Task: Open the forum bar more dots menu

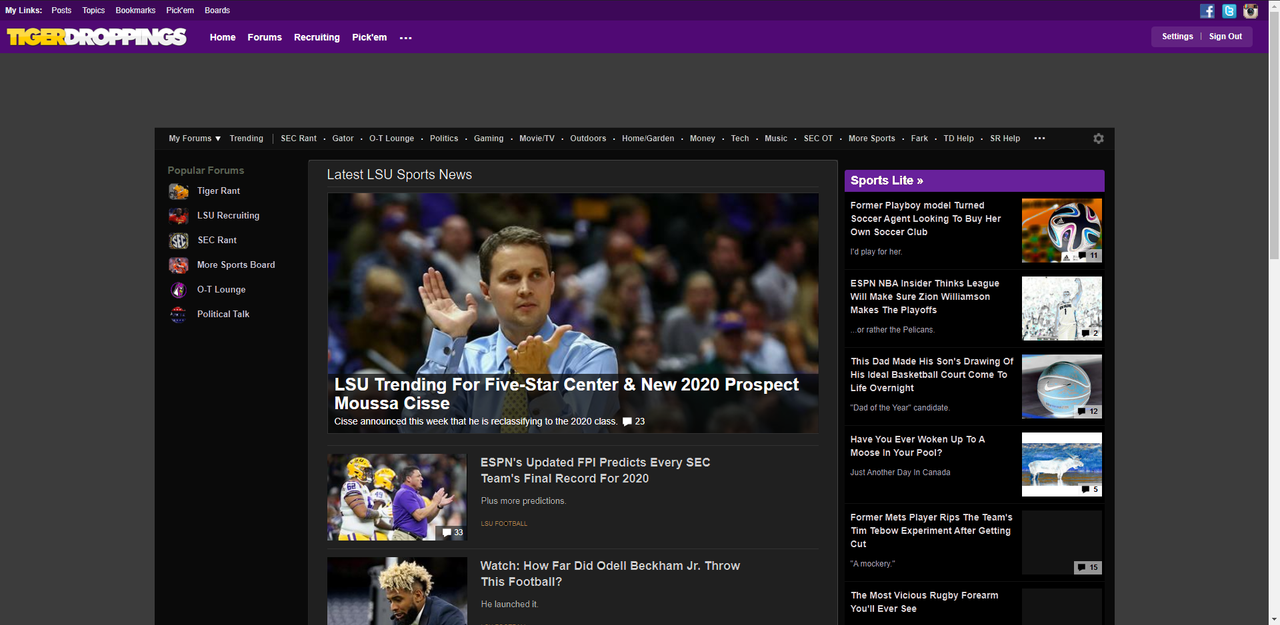Action: 1039,139
